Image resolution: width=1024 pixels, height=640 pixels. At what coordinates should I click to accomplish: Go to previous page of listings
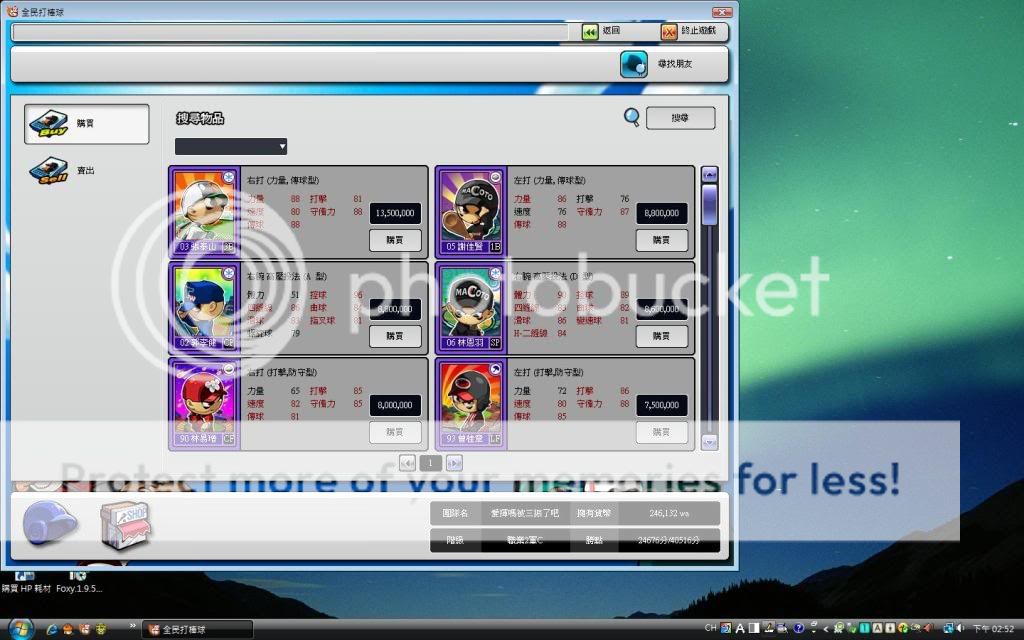[x=407, y=463]
